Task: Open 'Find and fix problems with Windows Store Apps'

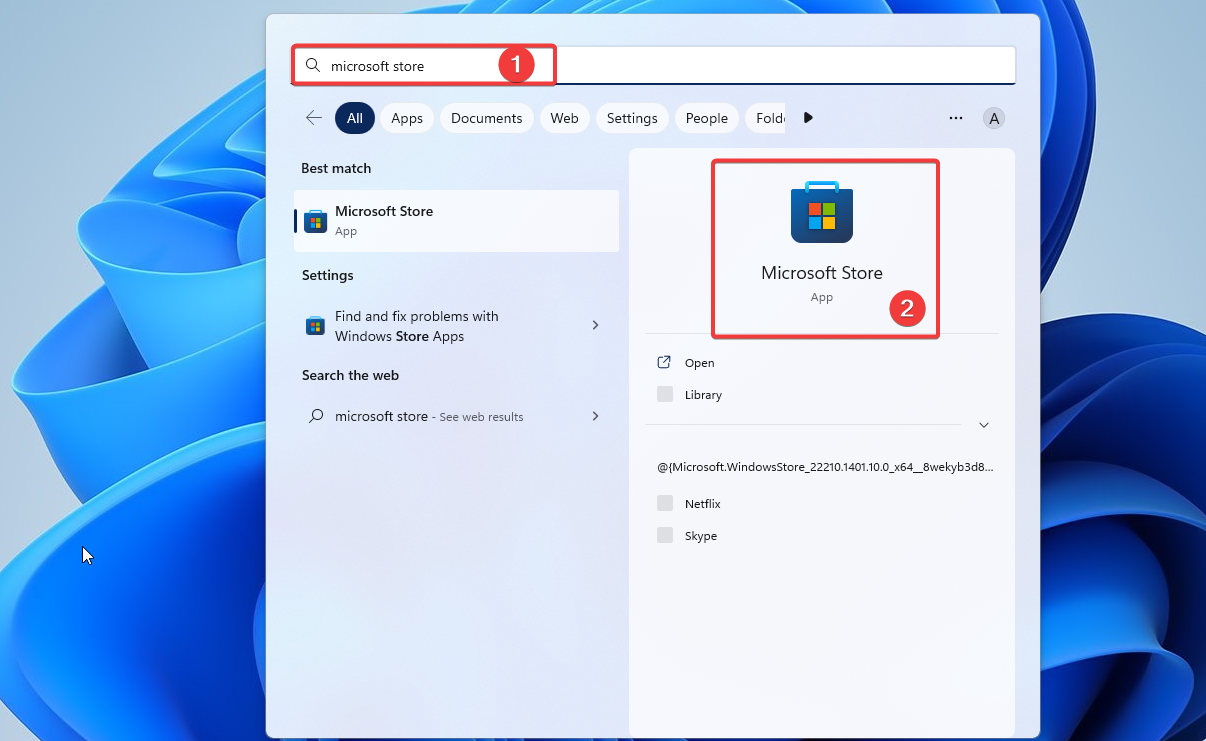Action: (456, 326)
